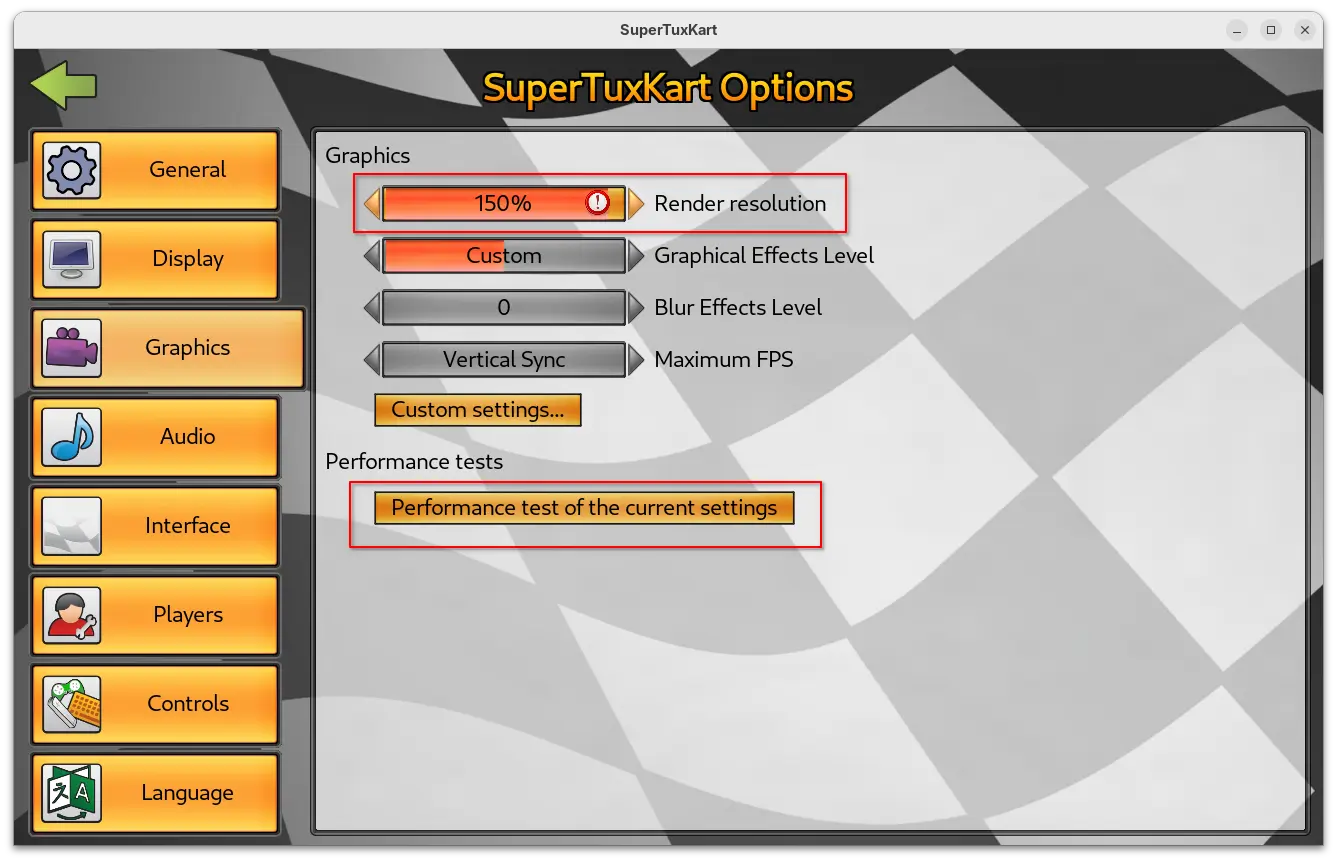Open Custom settings dialog
The image size is (1337, 862).
(x=477, y=410)
